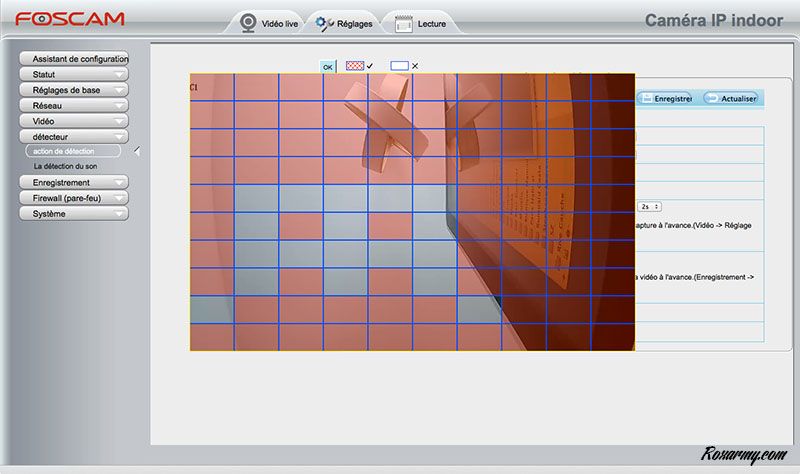Click the Réglages gear icon
The height and width of the screenshot is (474, 800).
click(x=323, y=22)
